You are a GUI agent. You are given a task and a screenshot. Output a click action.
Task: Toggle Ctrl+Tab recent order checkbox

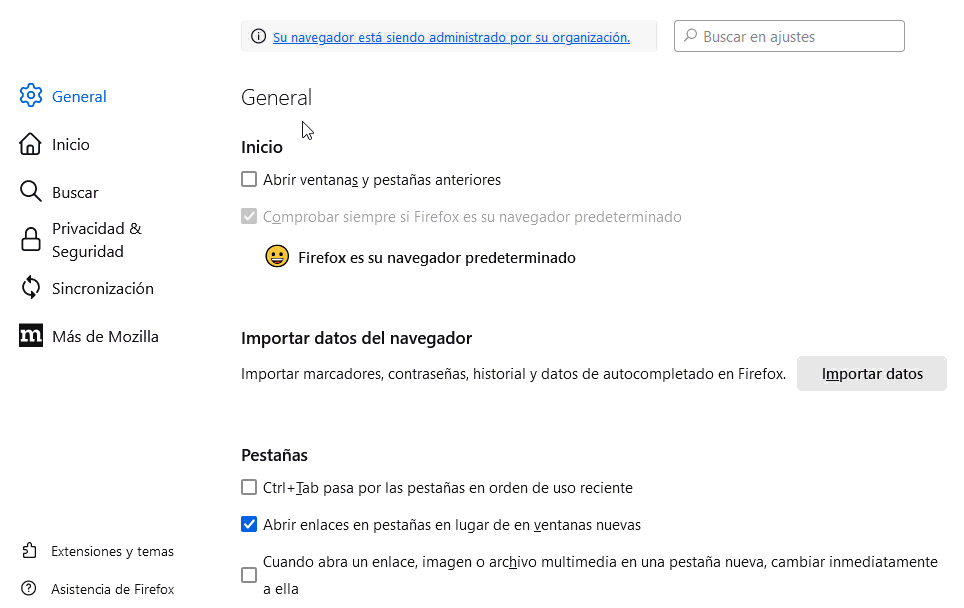(249, 488)
